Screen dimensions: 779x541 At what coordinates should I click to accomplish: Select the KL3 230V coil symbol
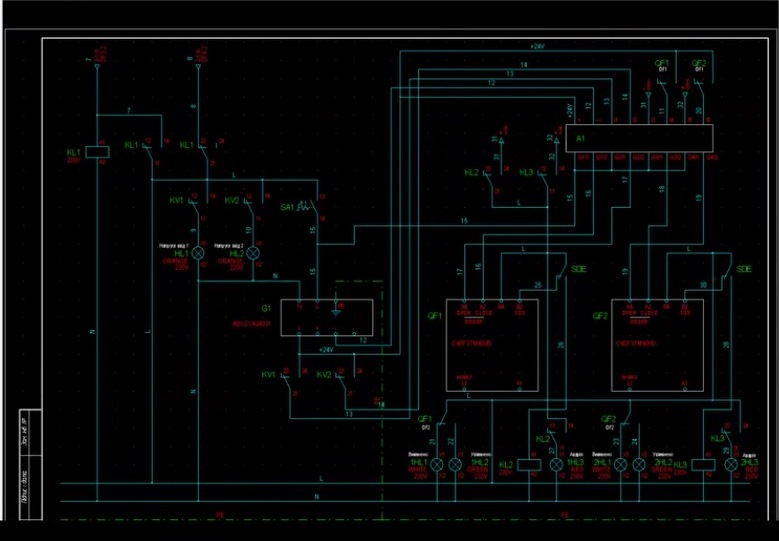[703, 465]
